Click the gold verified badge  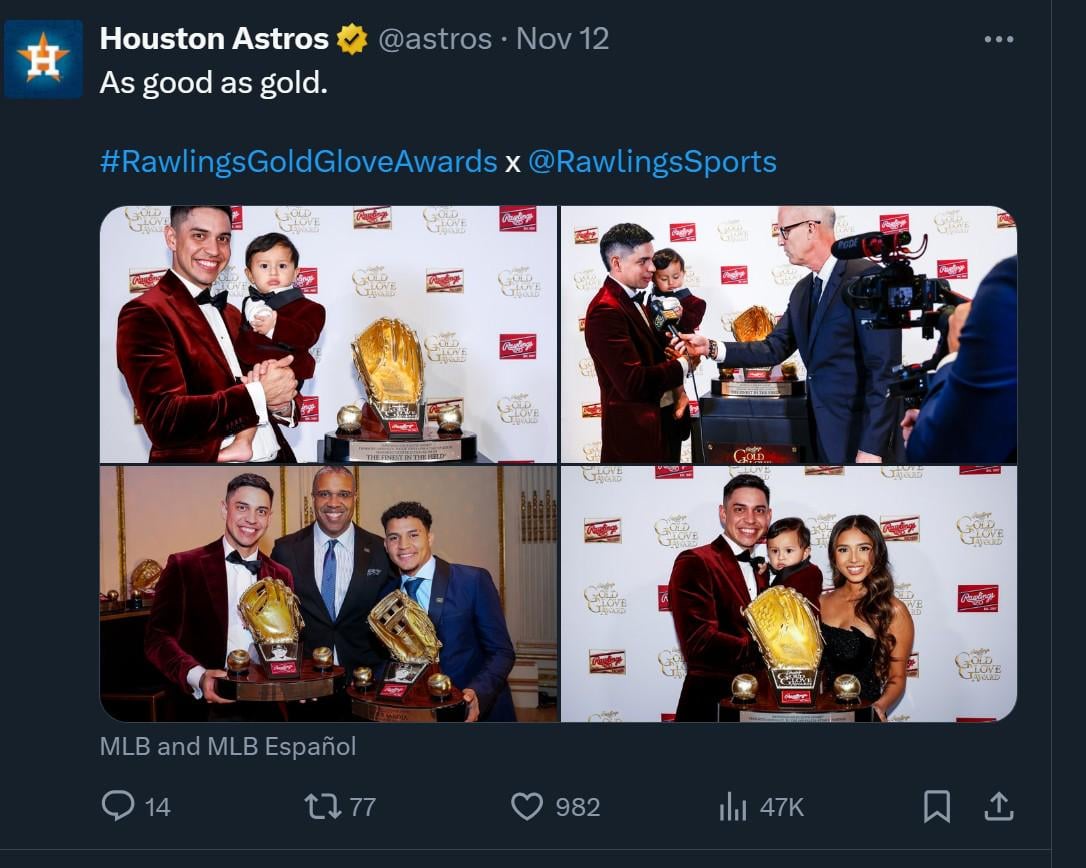tap(352, 39)
